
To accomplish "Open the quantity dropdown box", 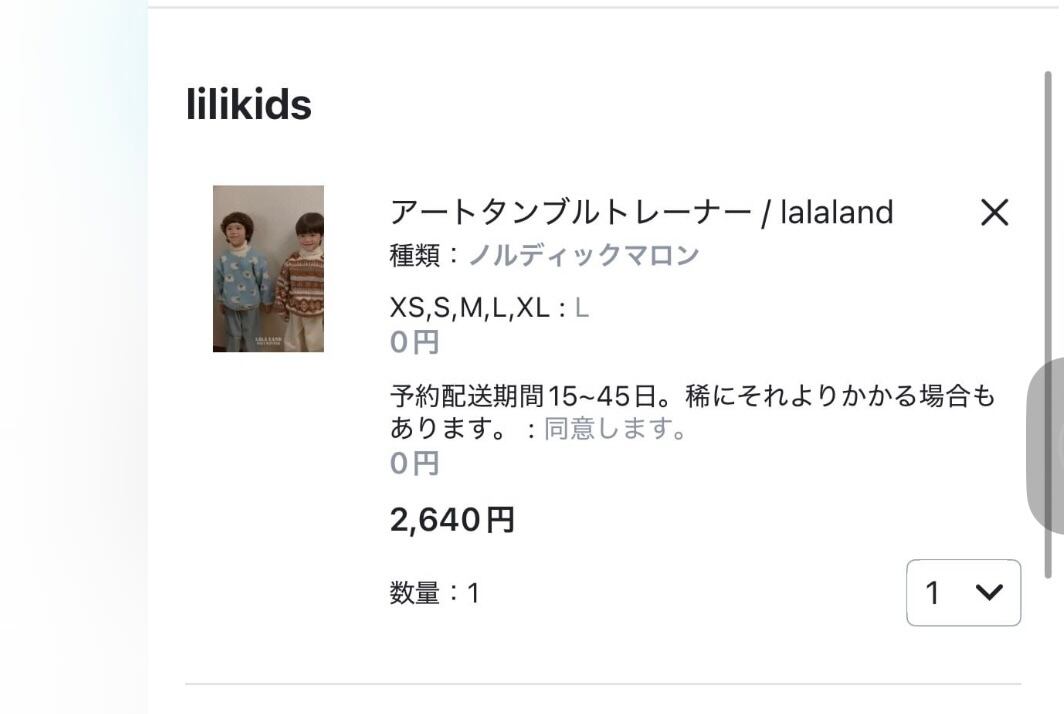I will coord(963,593).
